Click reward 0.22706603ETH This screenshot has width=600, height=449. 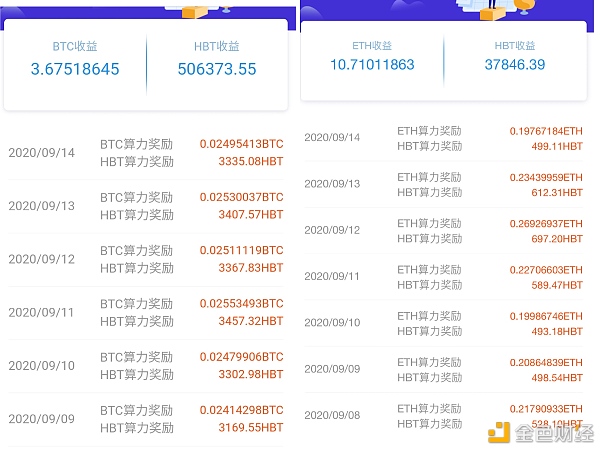(546, 270)
